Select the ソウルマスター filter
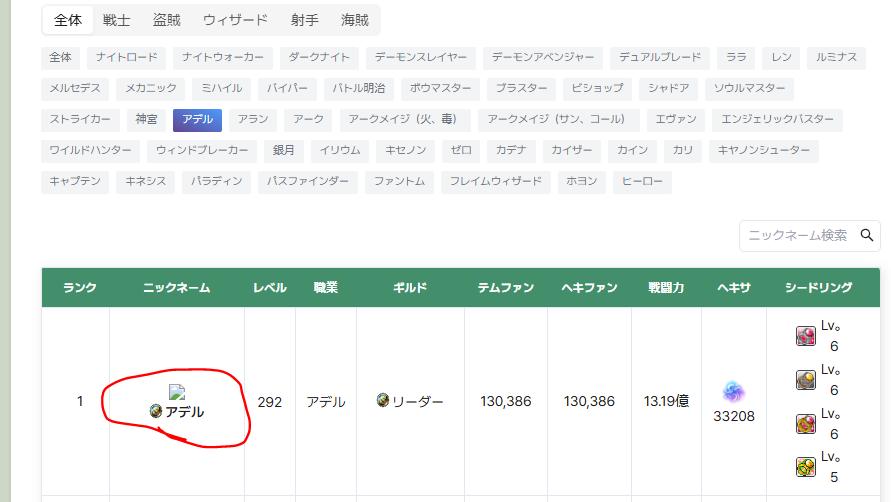The height and width of the screenshot is (502, 891). (x=749, y=89)
